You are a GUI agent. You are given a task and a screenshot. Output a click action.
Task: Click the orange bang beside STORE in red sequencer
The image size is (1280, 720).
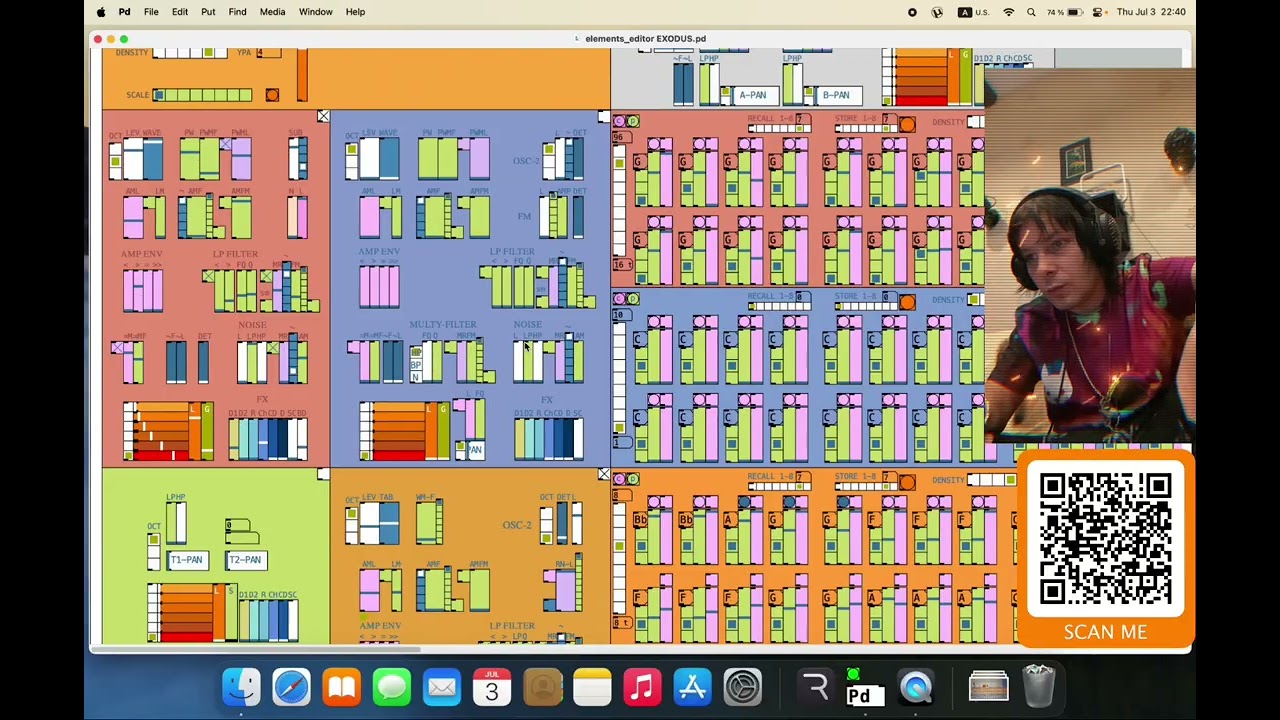tap(907, 124)
